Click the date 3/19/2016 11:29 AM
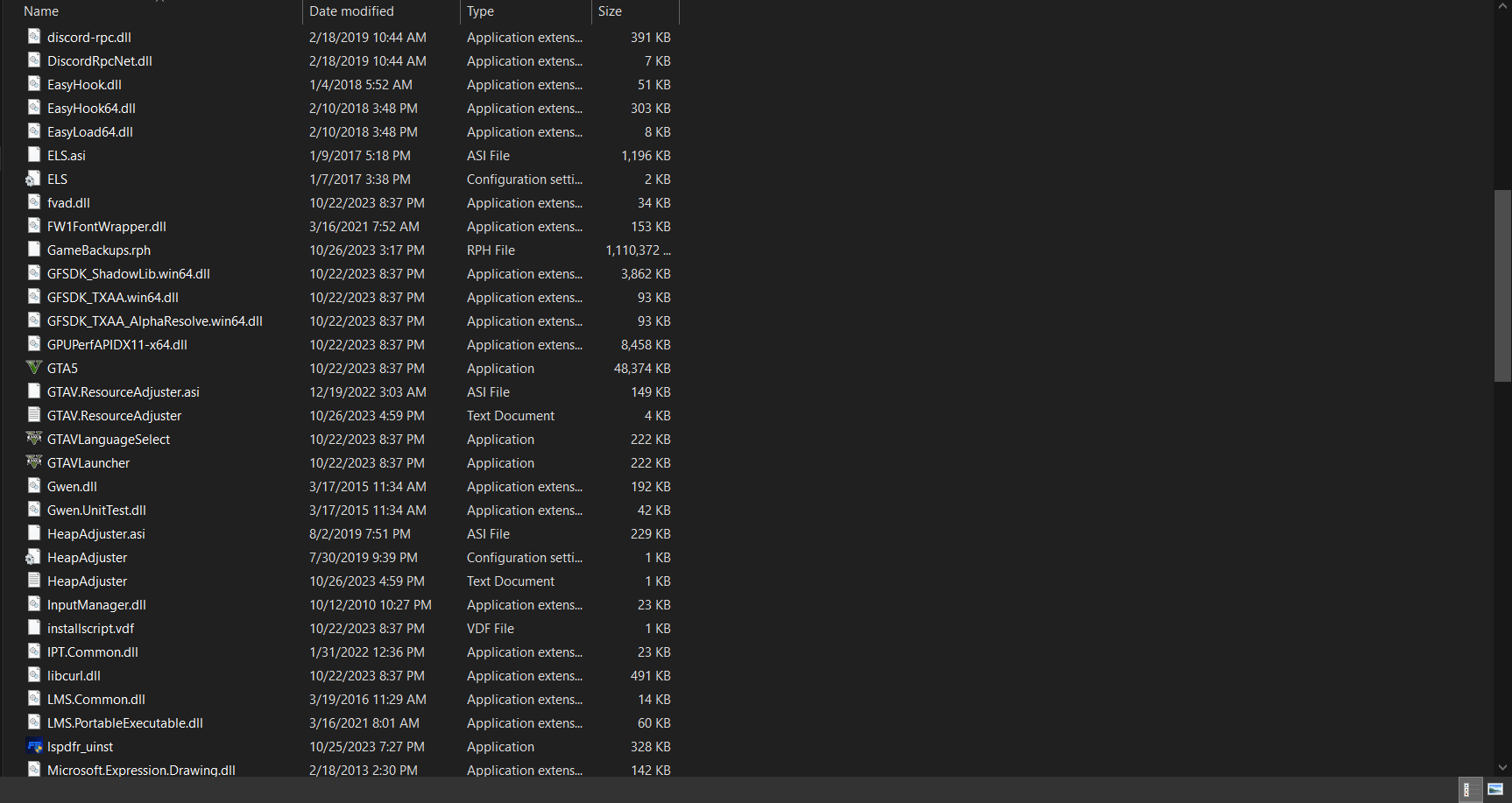Viewport: 1512px width, 803px height. point(368,700)
